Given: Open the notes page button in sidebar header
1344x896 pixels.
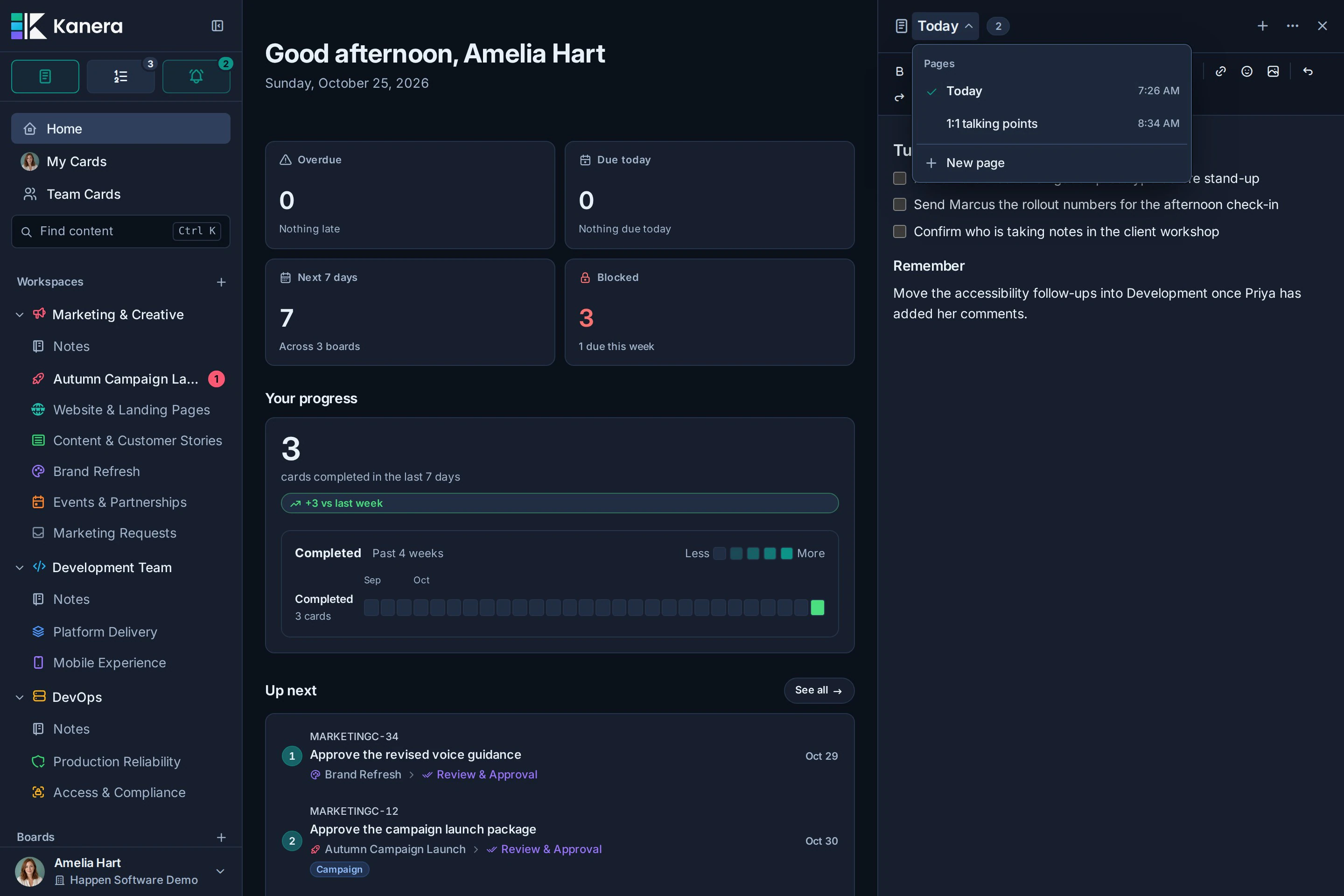Looking at the screenshot, I should click(x=45, y=76).
